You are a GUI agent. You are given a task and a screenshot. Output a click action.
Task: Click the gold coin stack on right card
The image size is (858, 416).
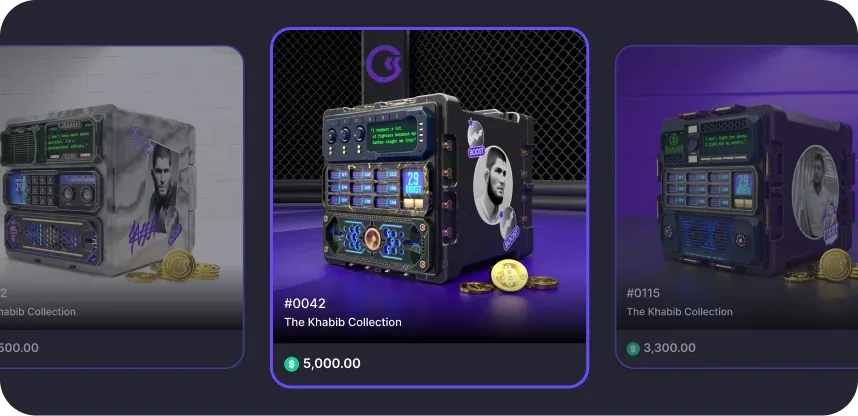(830, 267)
